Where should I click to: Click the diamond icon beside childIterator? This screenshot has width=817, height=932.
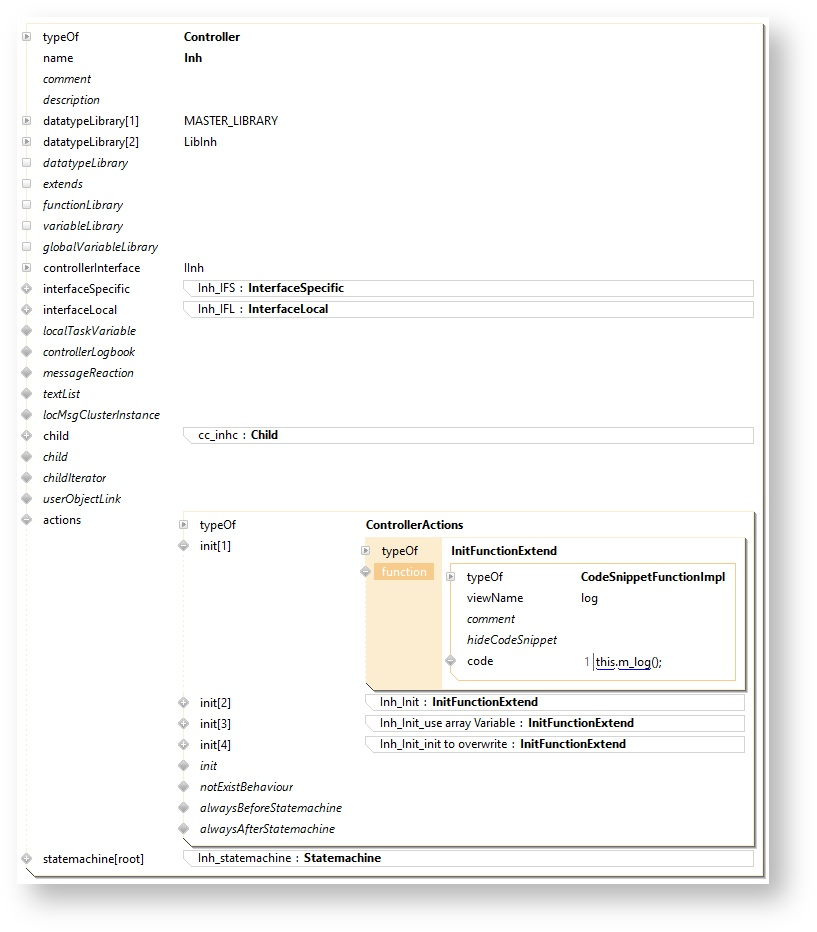[27, 478]
